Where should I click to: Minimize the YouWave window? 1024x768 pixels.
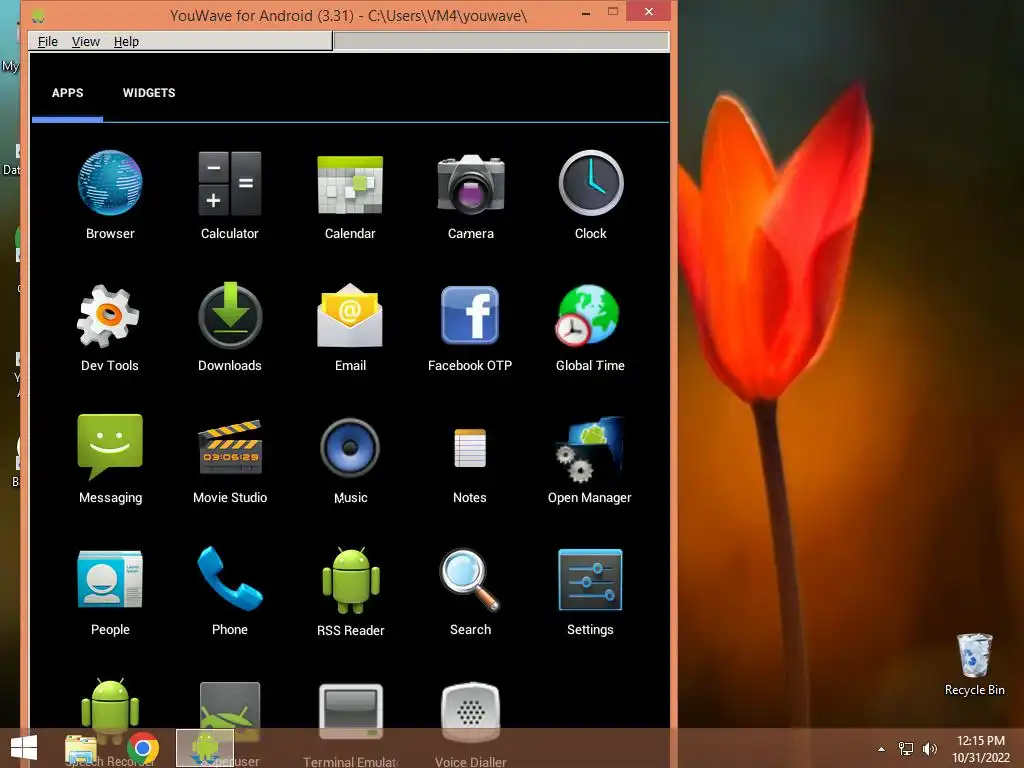point(586,12)
